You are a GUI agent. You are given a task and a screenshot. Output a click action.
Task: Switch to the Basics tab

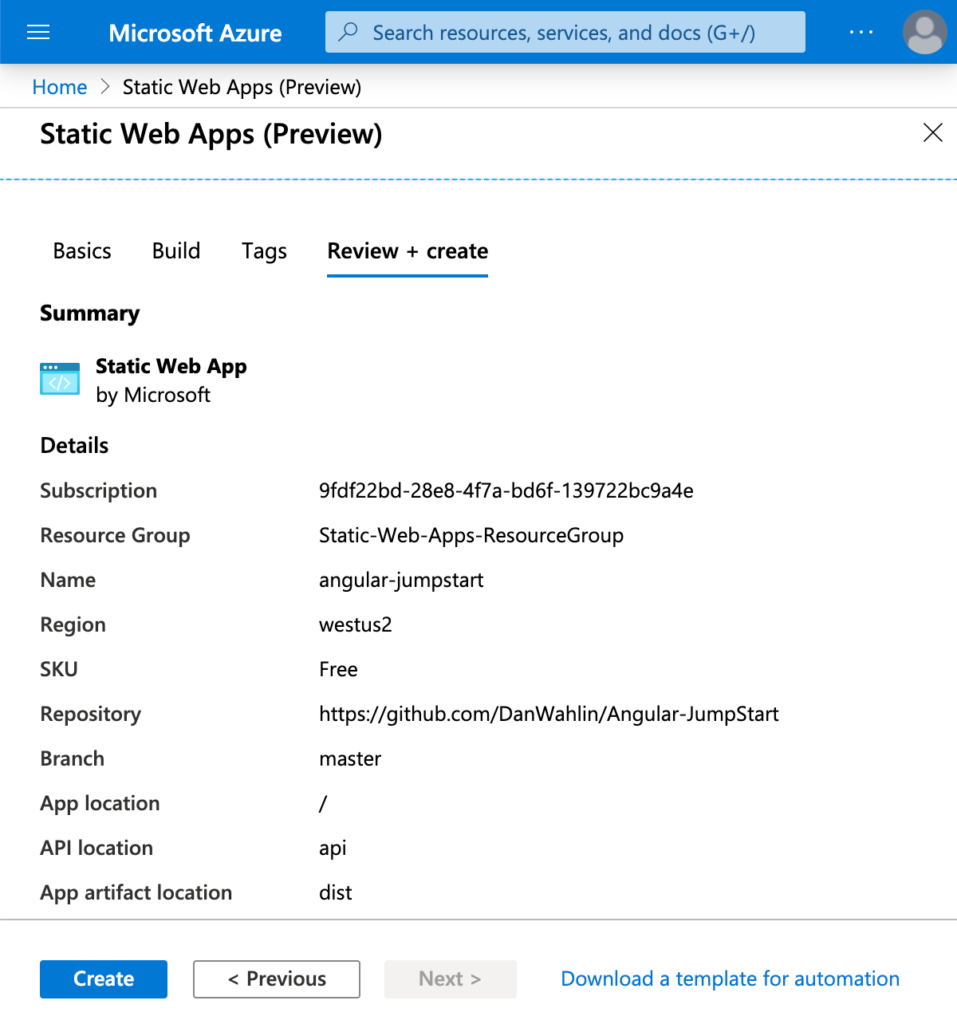[82, 251]
